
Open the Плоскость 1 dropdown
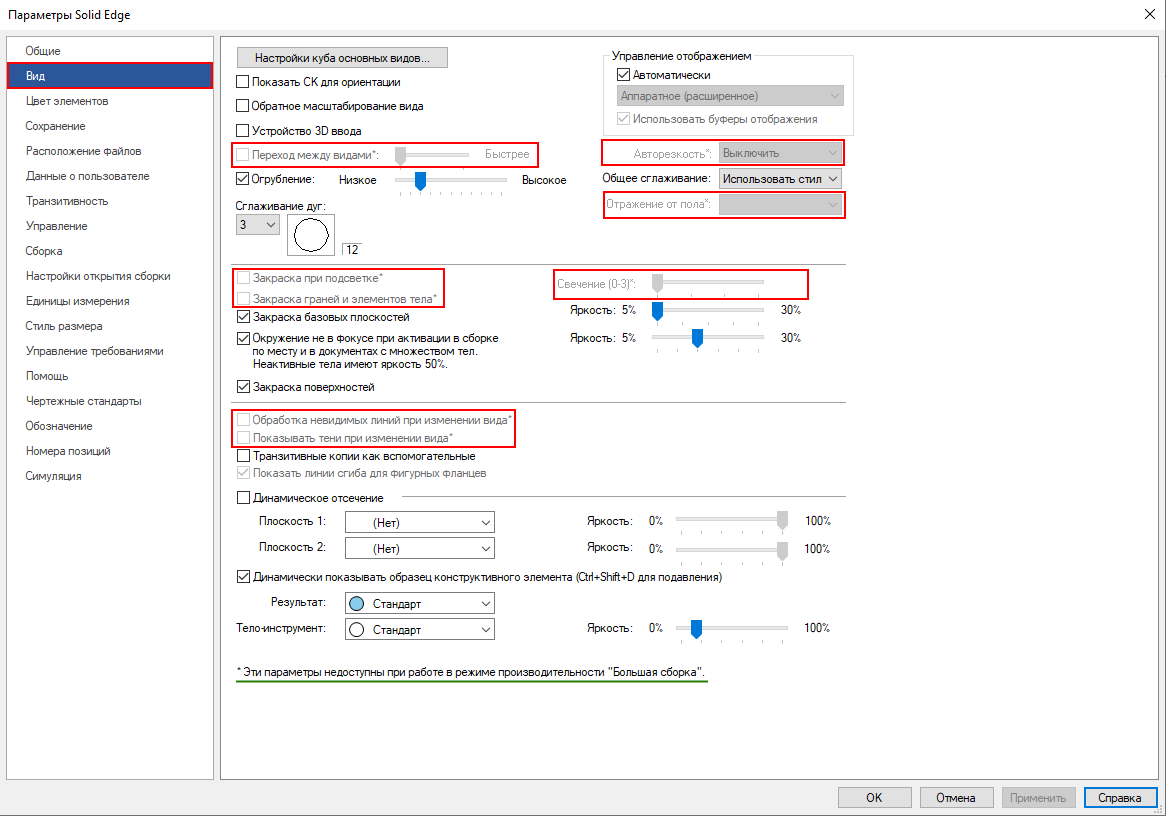[x=419, y=523]
